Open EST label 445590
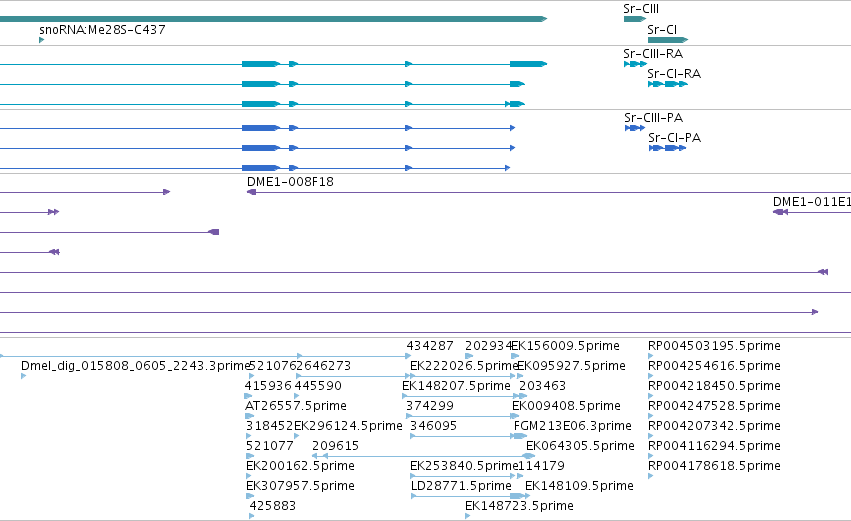Image resolution: width=851 pixels, height=521 pixels. point(318,386)
